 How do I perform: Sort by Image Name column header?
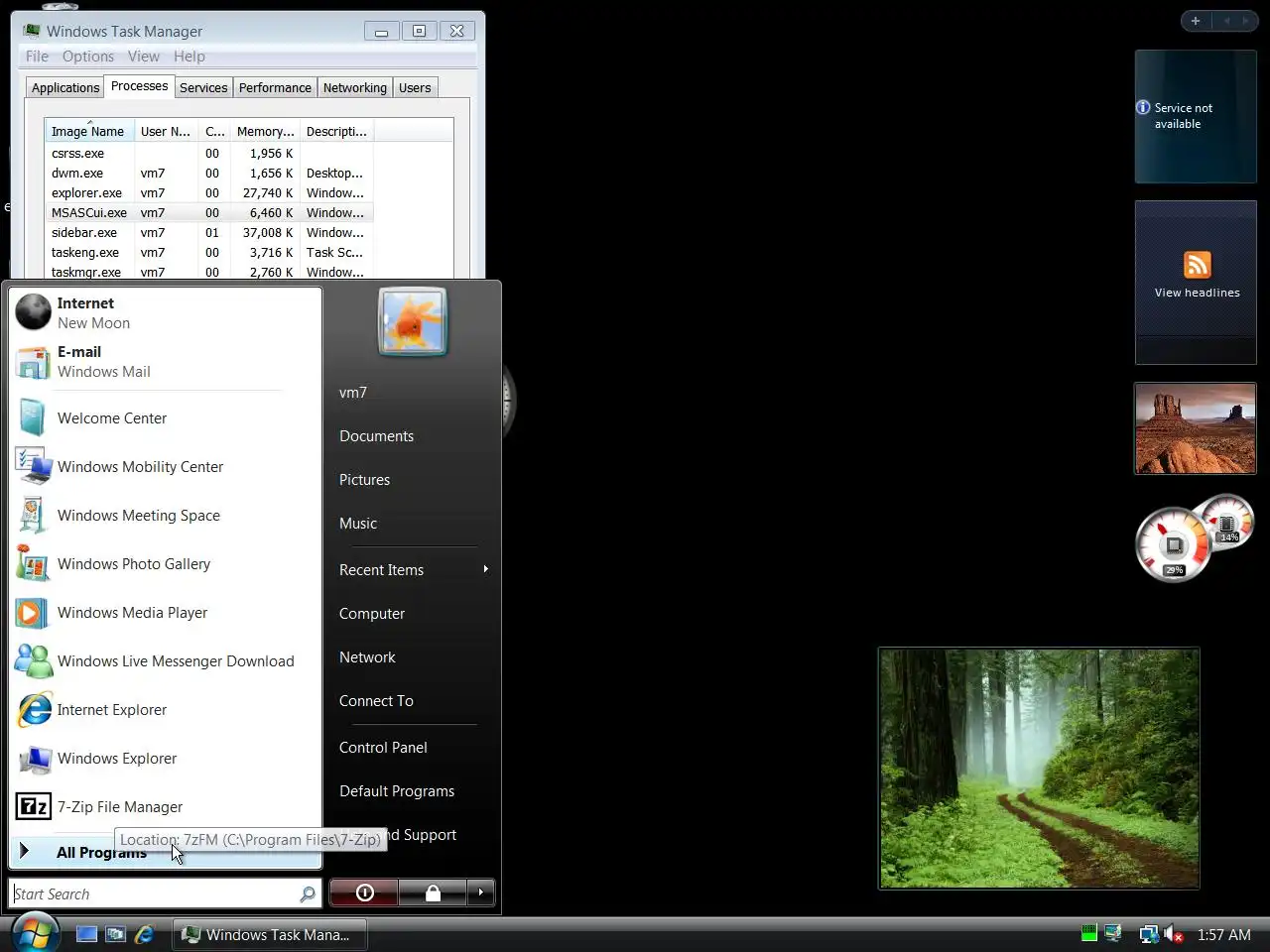click(x=88, y=131)
